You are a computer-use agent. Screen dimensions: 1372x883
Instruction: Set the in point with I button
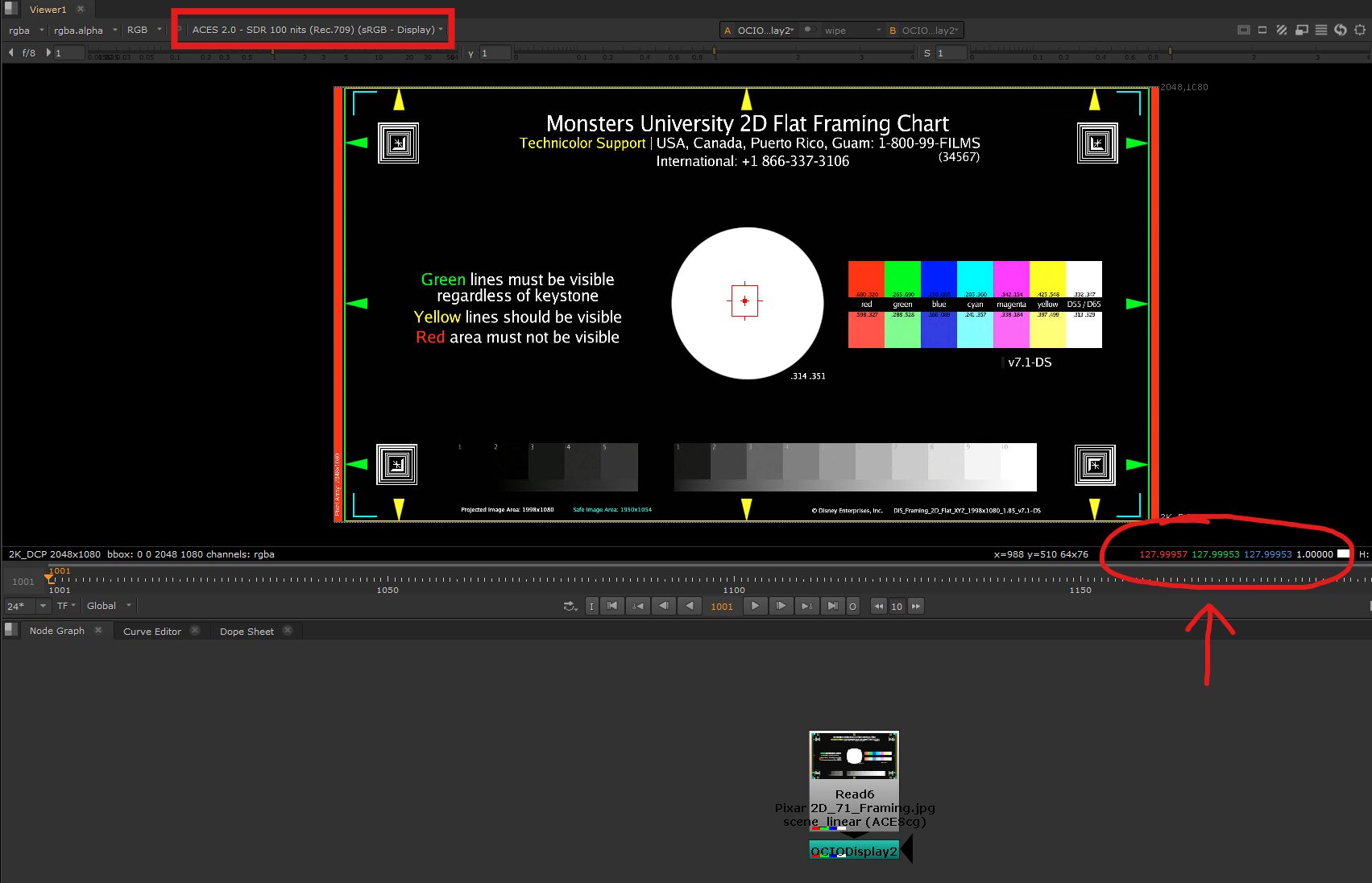point(592,607)
